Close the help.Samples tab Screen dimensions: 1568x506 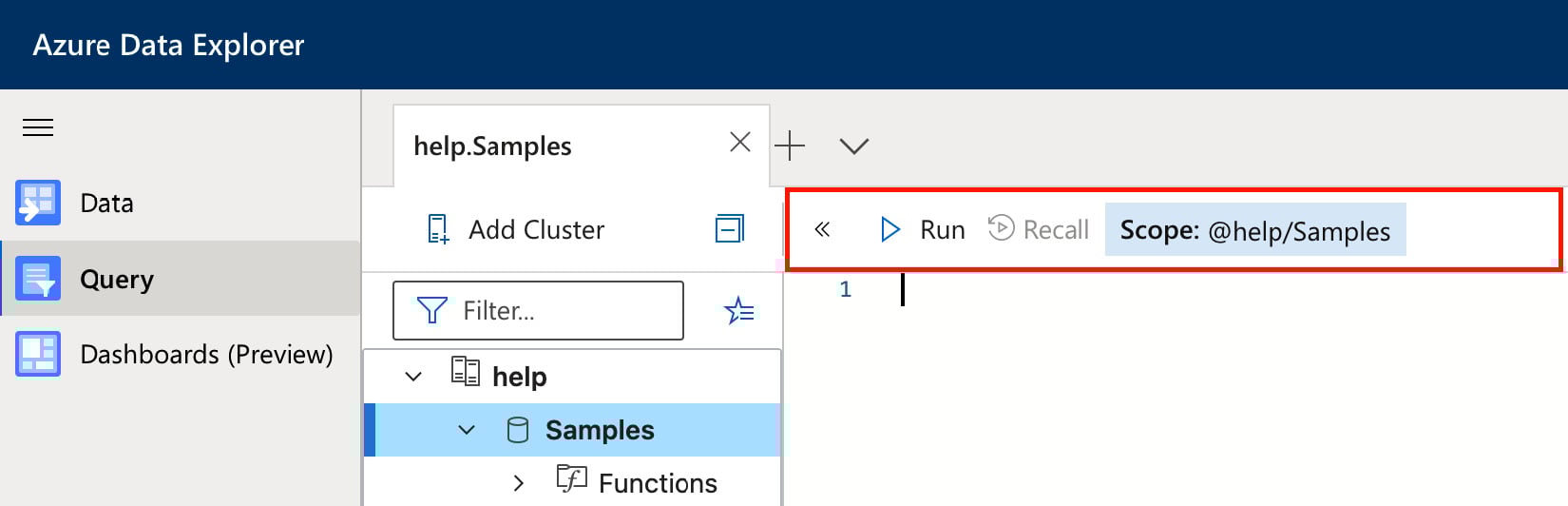[740, 142]
